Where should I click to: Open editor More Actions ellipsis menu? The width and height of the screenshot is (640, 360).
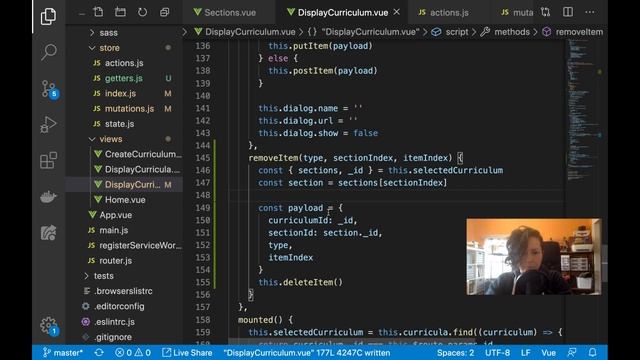(590, 12)
